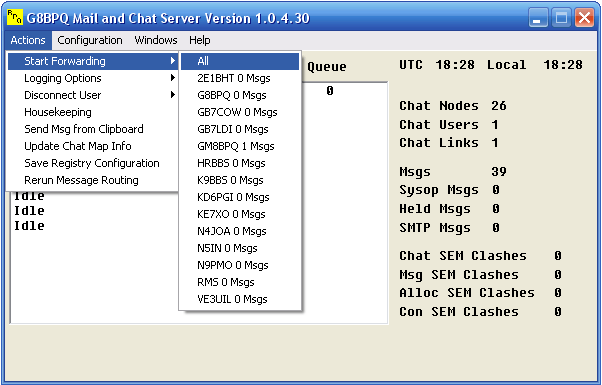Start forwarding to HRBBS
Viewport: 602px width, 385px height.
coord(240,163)
